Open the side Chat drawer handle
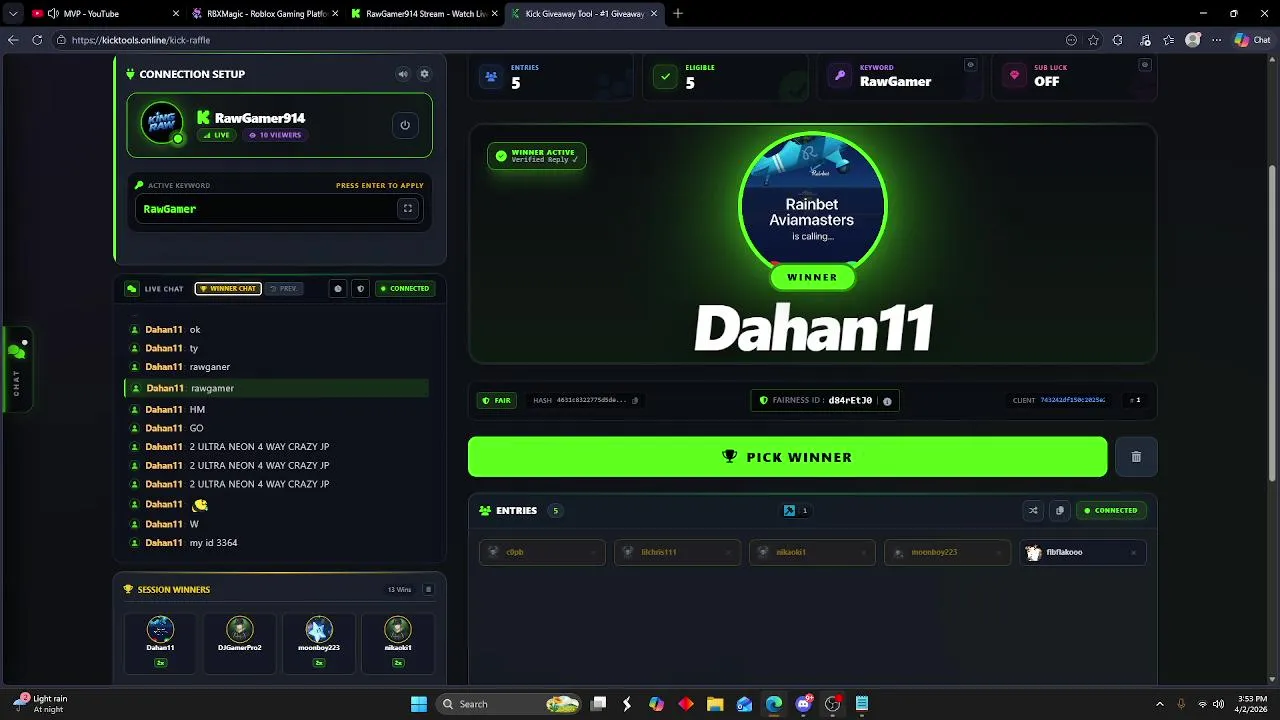 16,370
